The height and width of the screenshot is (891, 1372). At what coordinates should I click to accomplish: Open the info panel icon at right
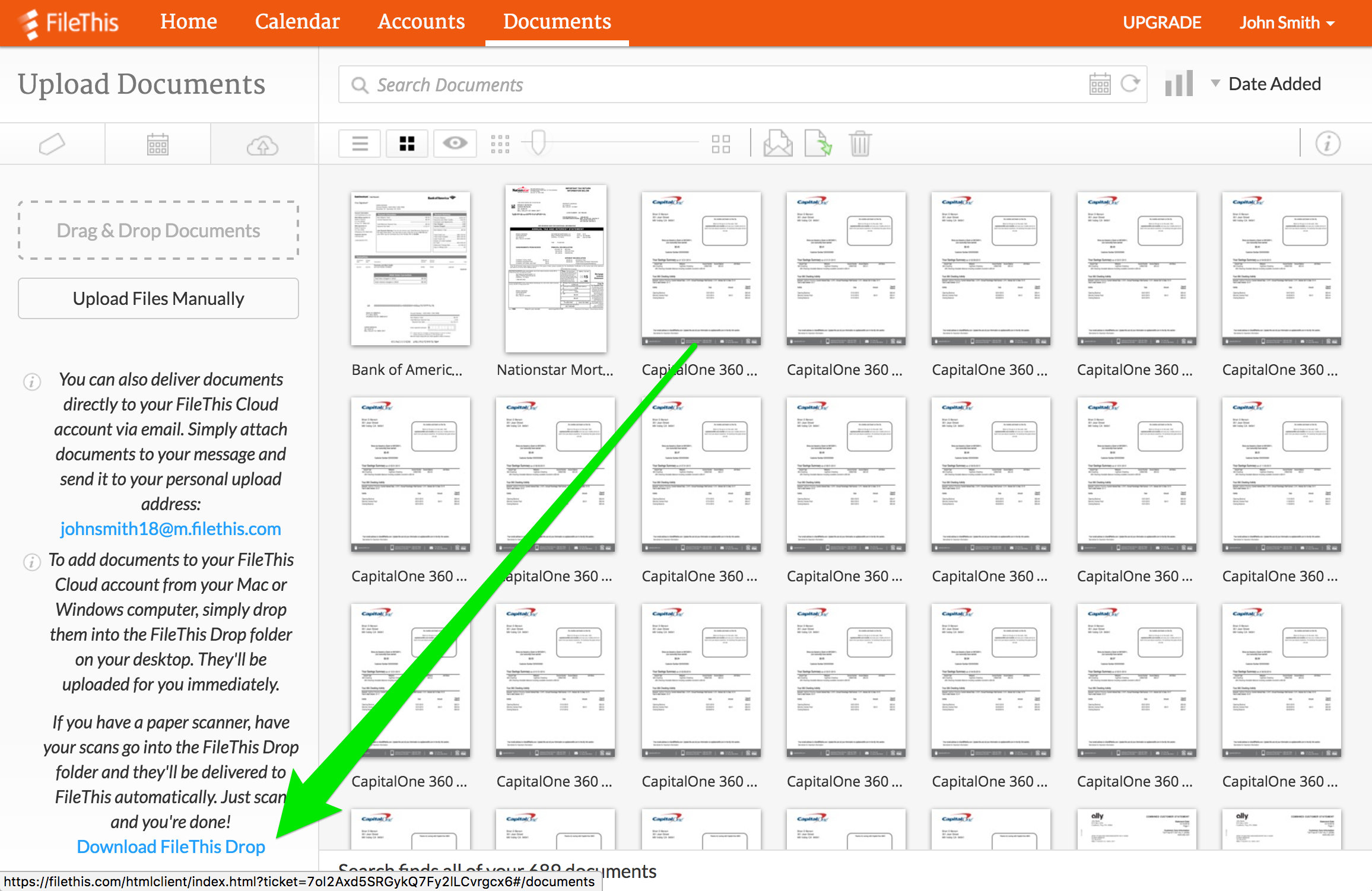click(x=1327, y=144)
